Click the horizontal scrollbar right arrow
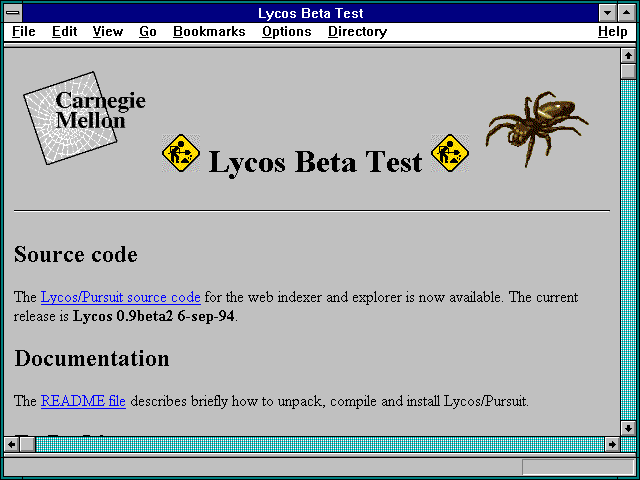Viewport: 640px width, 480px height. point(612,444)
